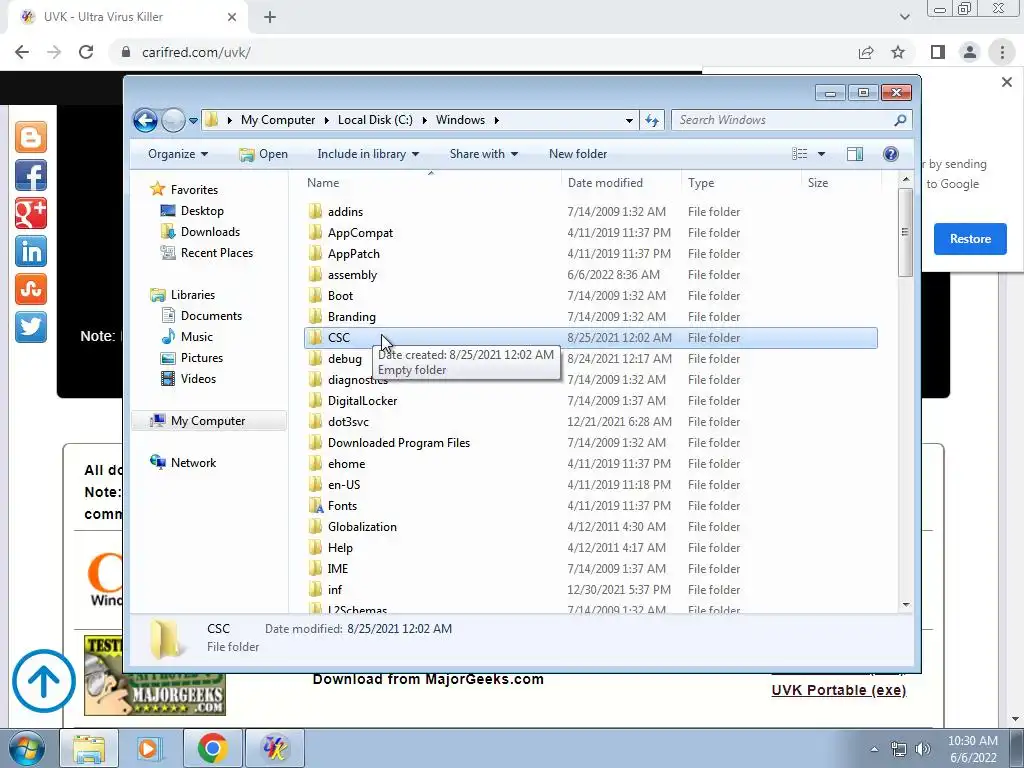Expand the Include in library dropdown
The image size is (1024, 768).
coord(368,154)
